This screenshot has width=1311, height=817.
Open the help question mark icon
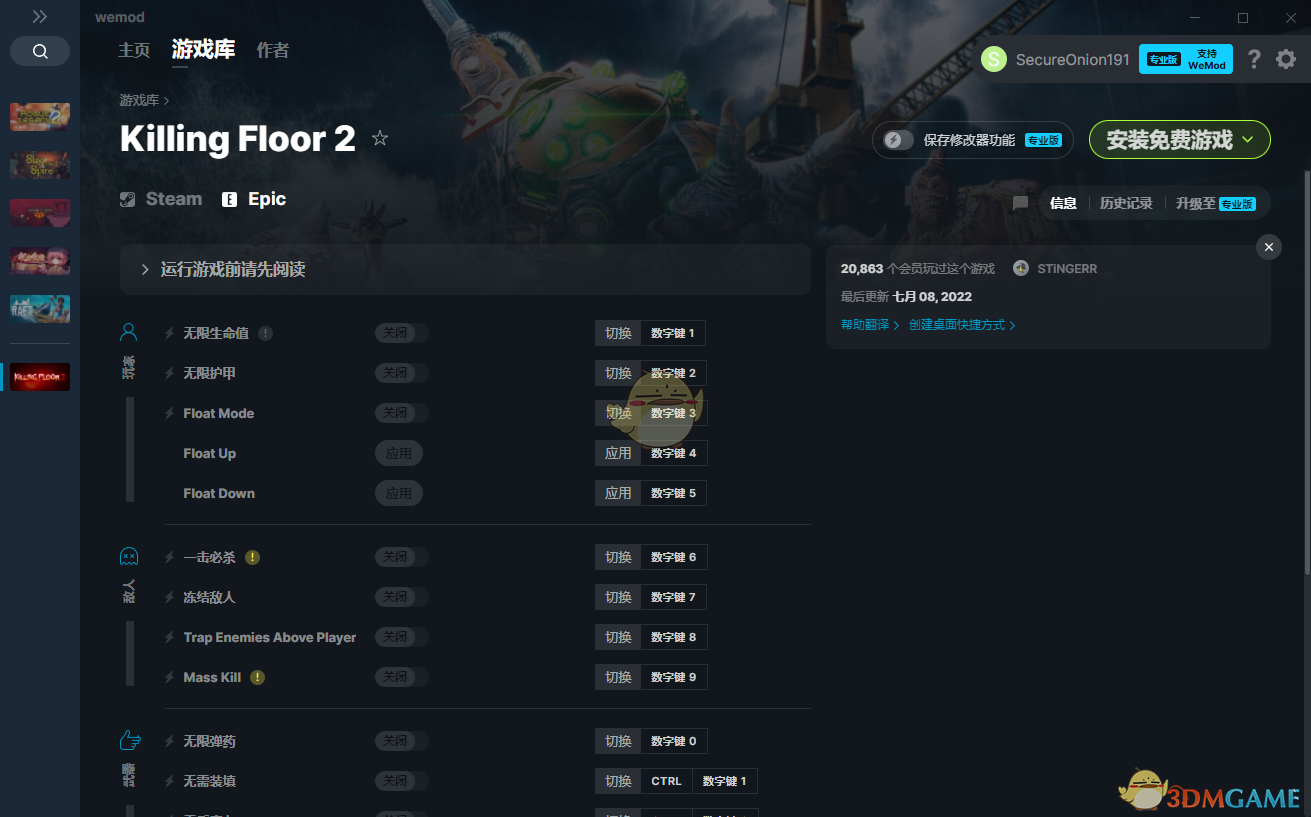tap(1254, 59)
